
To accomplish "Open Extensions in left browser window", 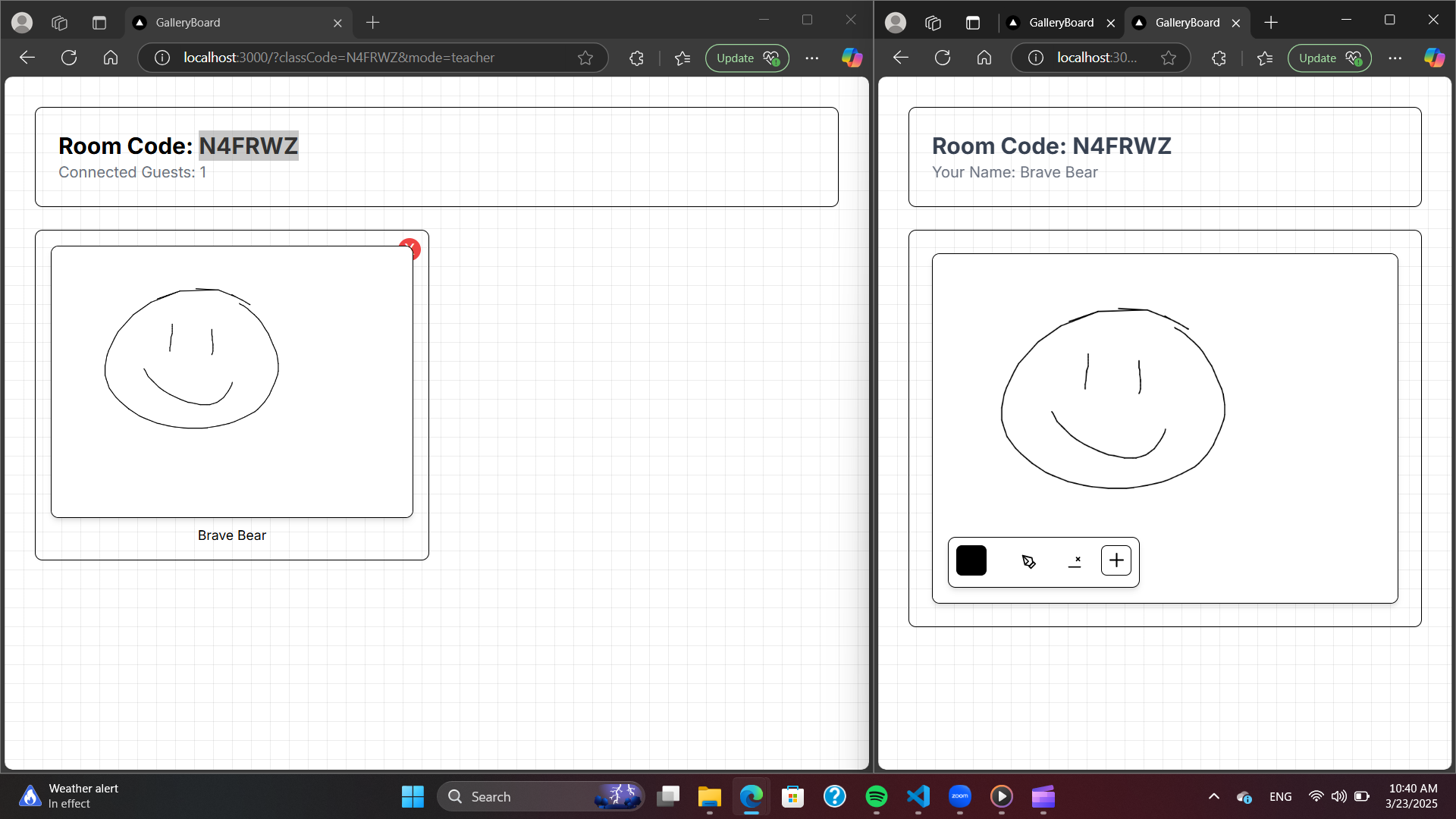I will 636,58.
